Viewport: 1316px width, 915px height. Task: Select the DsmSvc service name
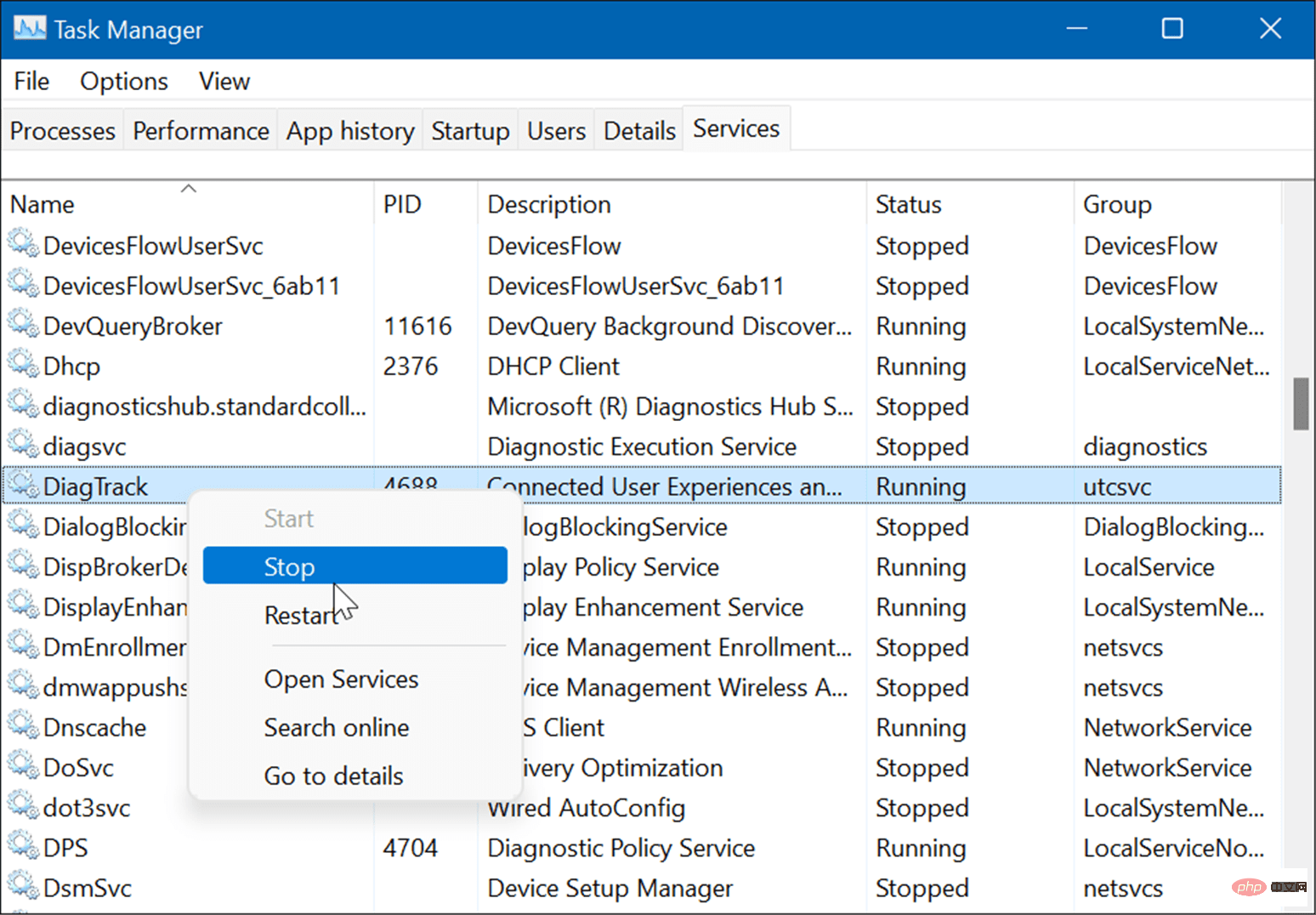tap(88, 888)
